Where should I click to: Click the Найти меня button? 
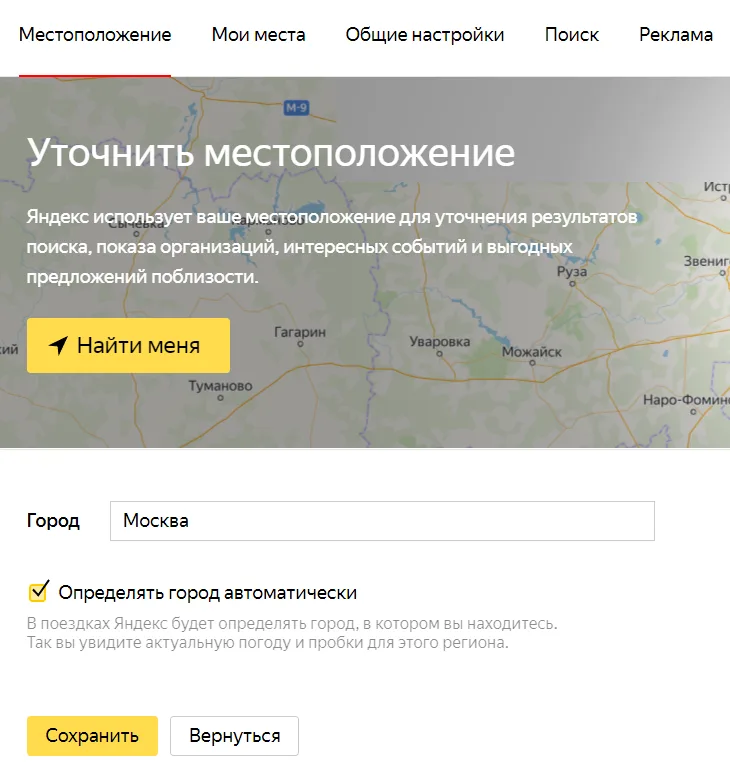tap(128, 345)
